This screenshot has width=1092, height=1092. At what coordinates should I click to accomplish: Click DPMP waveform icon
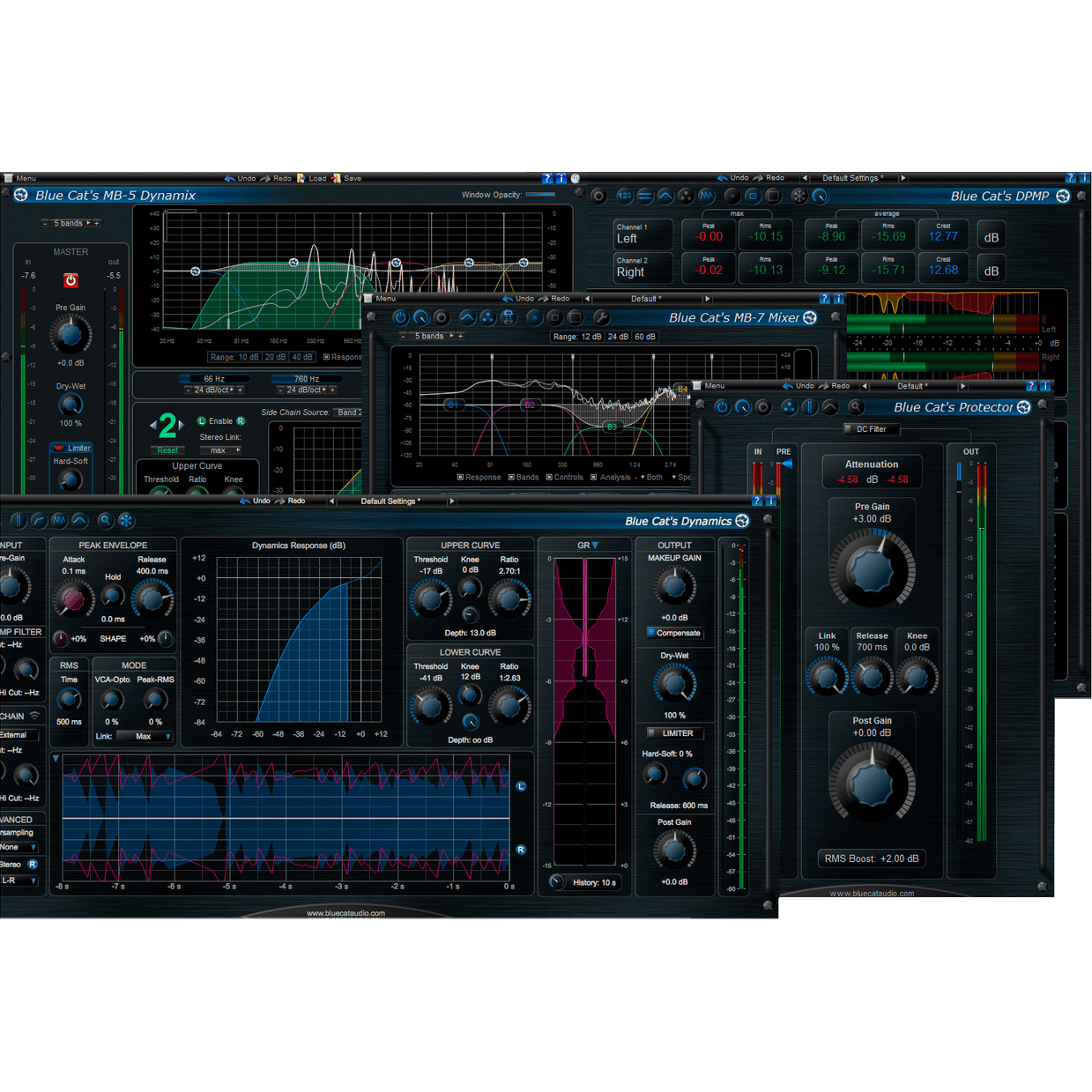[706, 196]
